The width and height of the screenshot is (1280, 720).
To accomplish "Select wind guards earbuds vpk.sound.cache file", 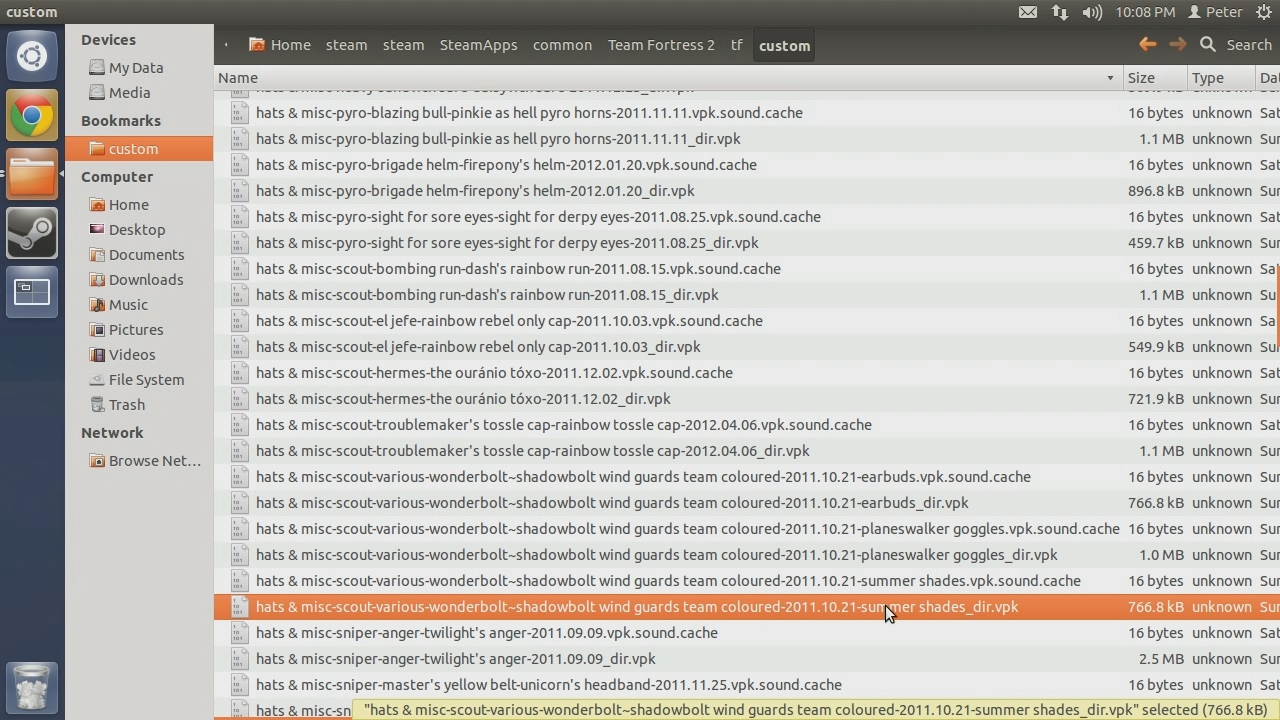I will point(643,477).
